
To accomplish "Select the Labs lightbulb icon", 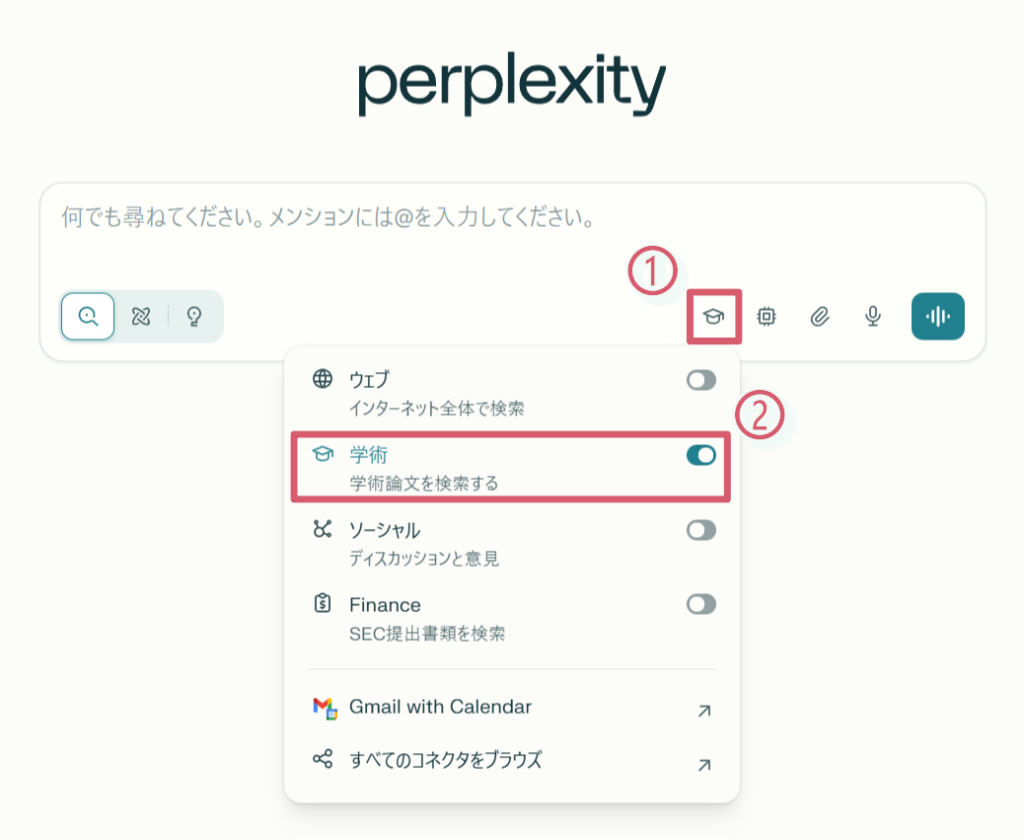I will 195,317.
